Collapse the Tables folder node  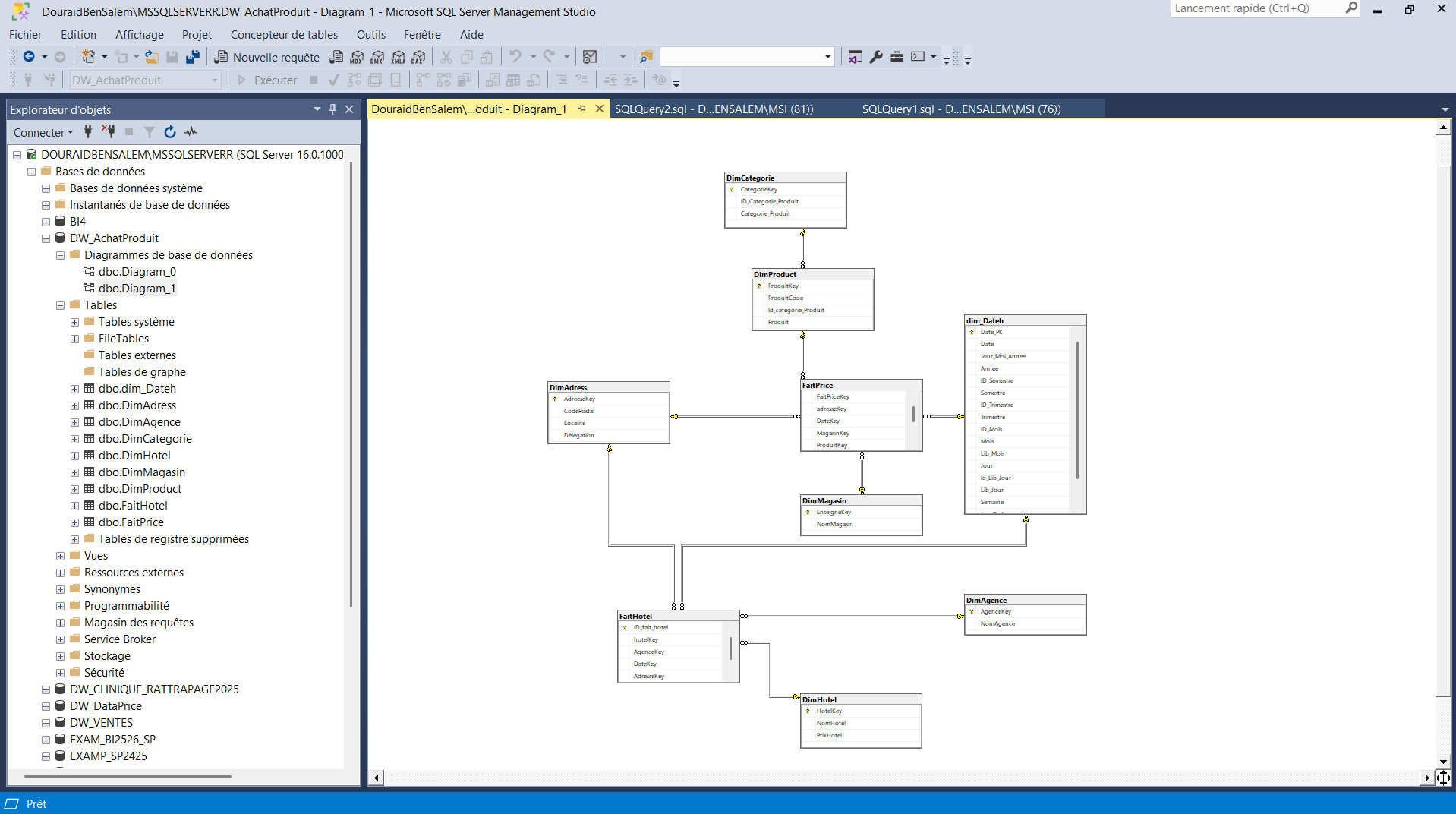tap(60, 305)
